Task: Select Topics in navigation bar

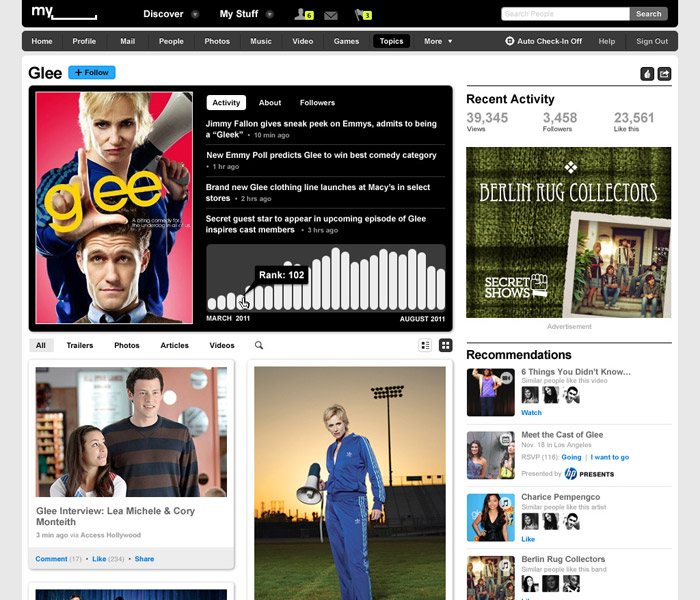Action: tap(392, 41)
